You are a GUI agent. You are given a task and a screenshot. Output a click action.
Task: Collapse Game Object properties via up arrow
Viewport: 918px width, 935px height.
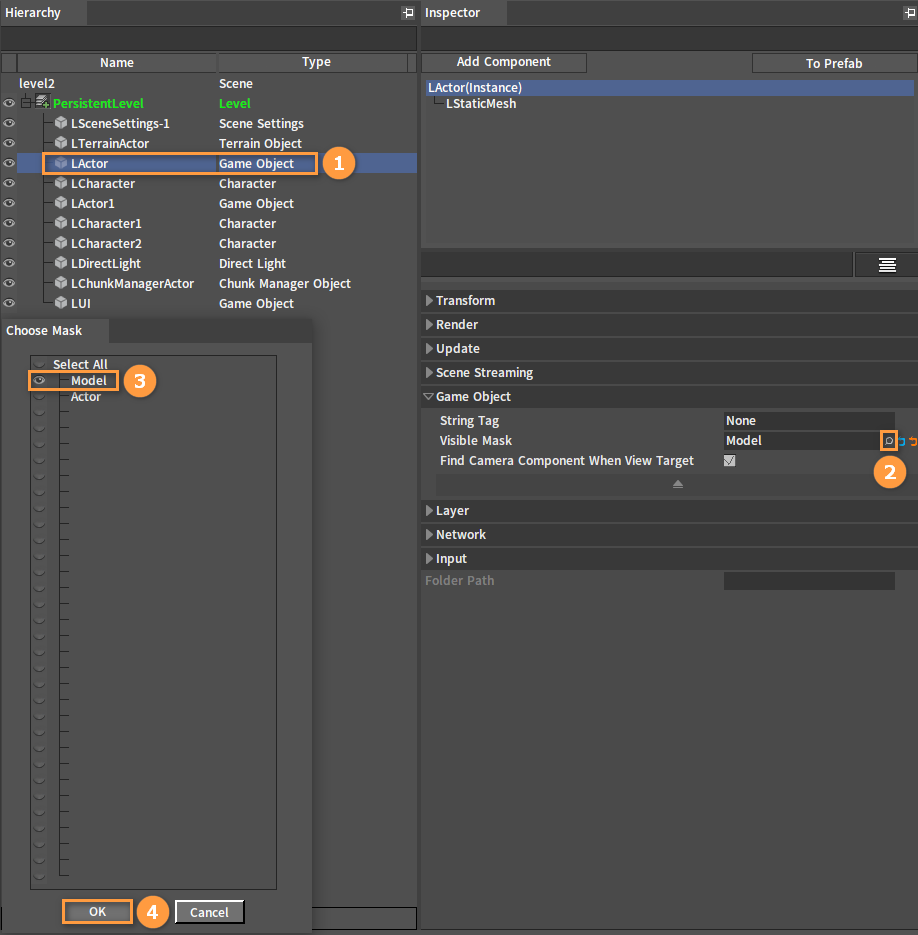tap(678, 484)
